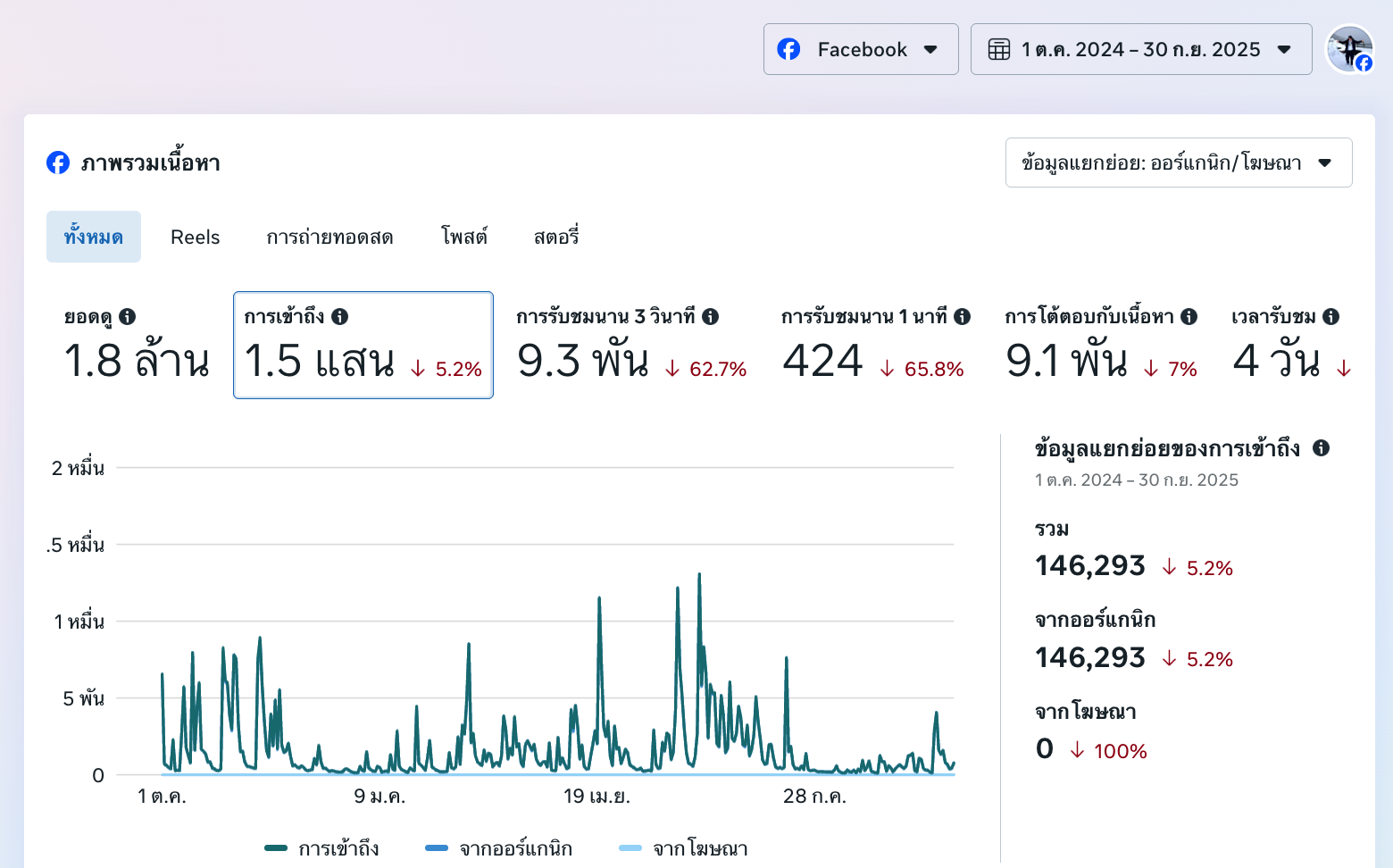
Task: Select the สตอรี่ tab
Action: tap(556, 238)
